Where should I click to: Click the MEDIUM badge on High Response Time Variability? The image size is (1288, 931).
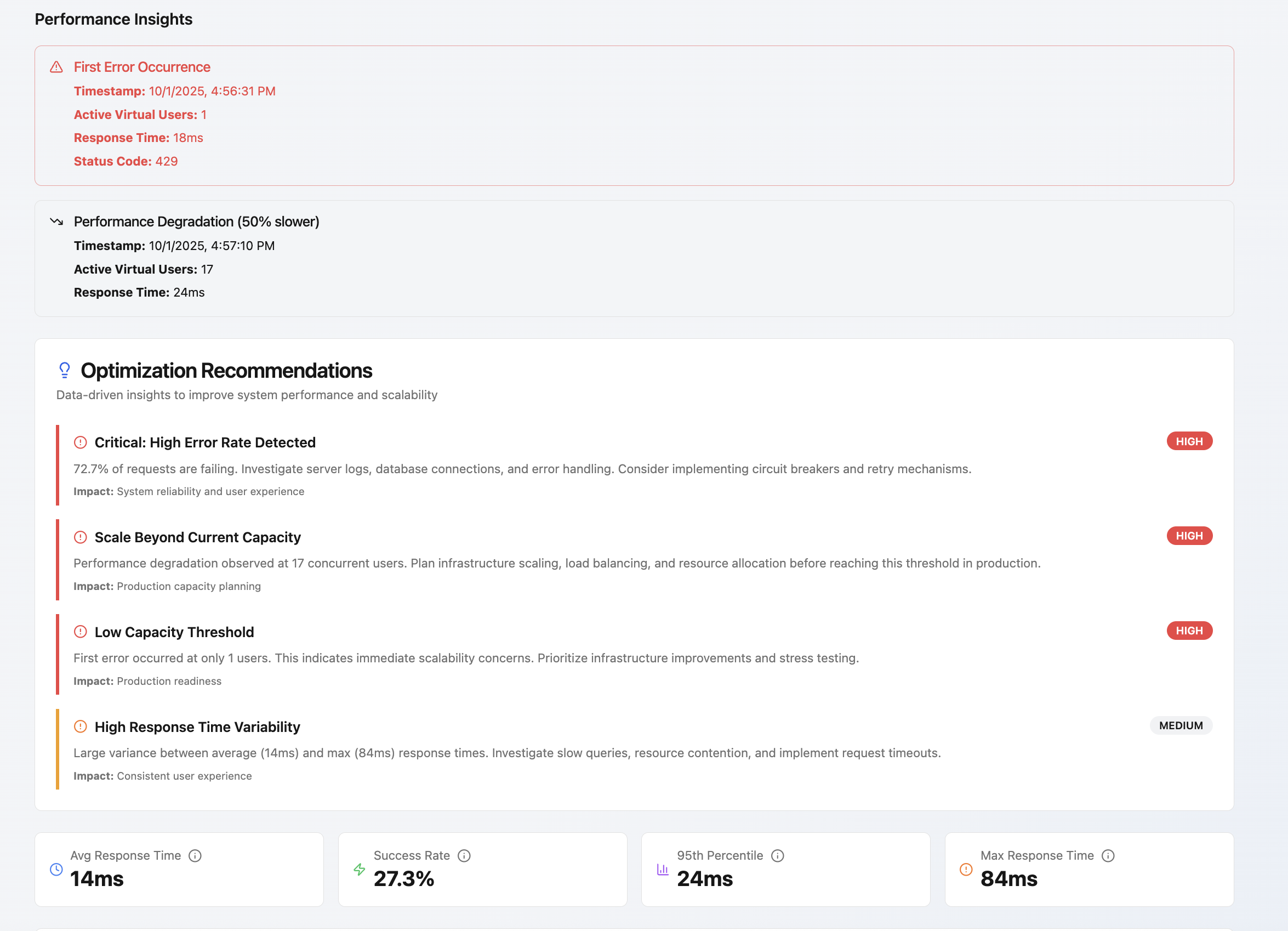pyautogui.click(x=1181, y=725)
